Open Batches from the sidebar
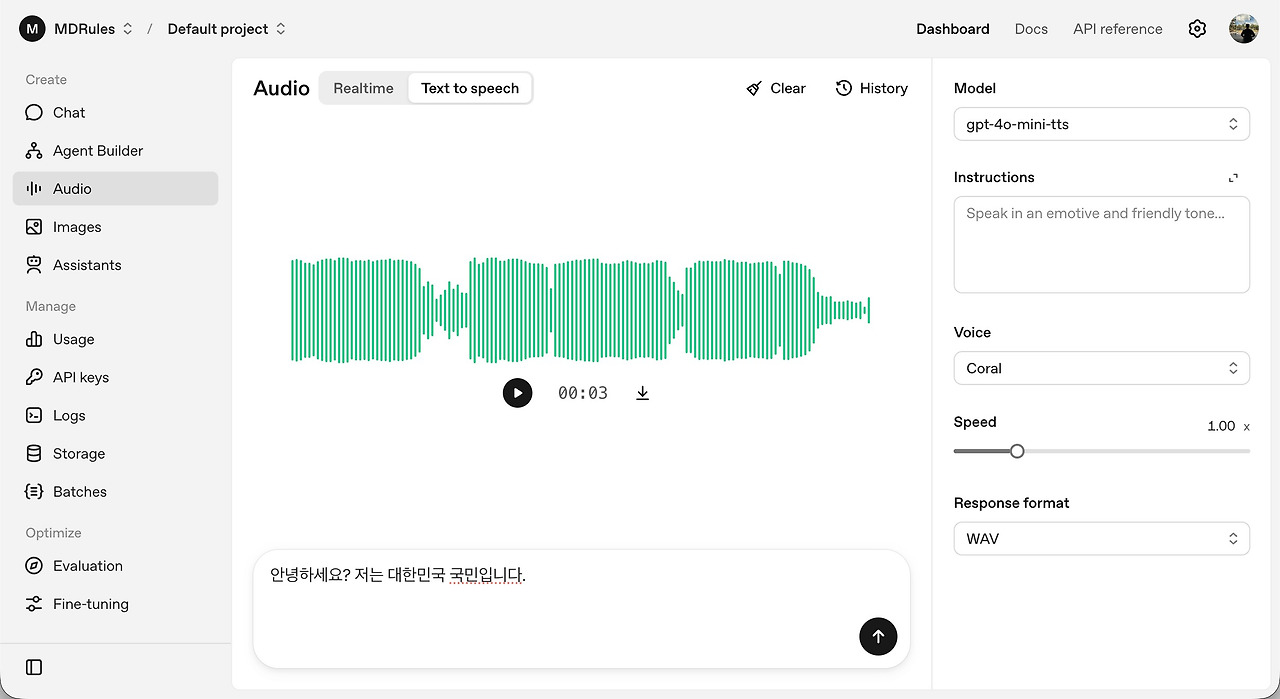The width and height of the screenshot is (1280, 699). point(115,492)
